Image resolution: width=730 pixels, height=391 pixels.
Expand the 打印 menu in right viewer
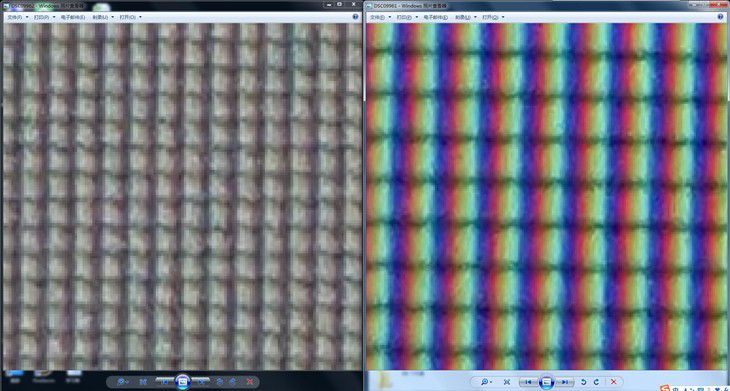(x=407, y=17)
